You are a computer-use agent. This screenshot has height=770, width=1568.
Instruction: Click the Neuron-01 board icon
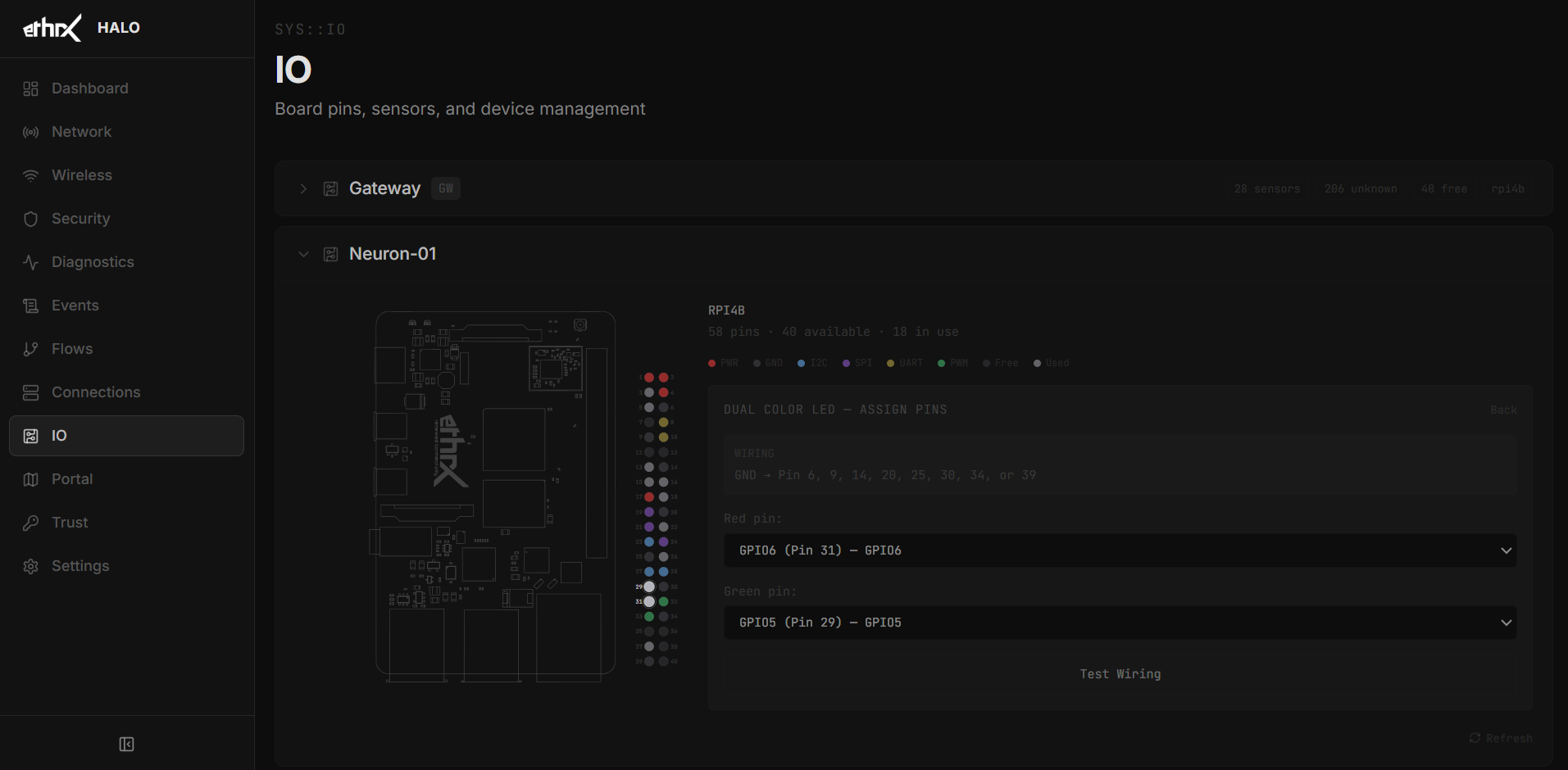pyautogui.click(x=330, y=254)
